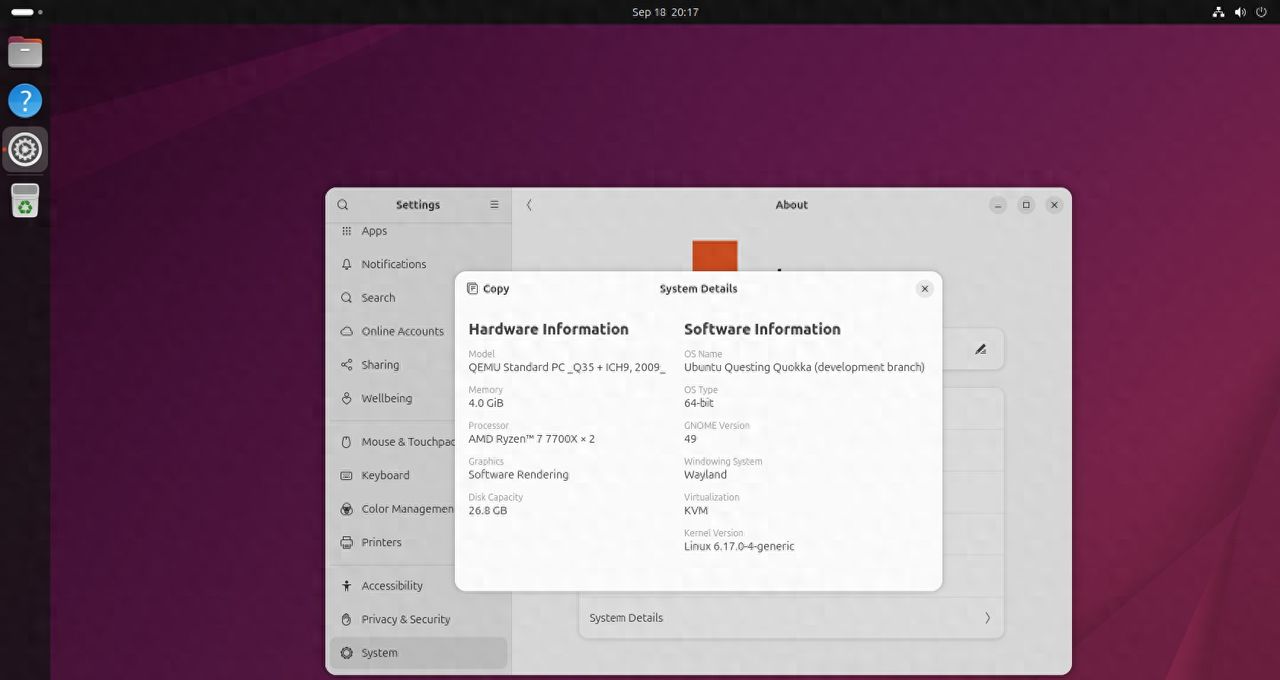The image size is (1280, 680).
Task: Select Keyboard in the sidebar
Action: [x=385, y=475]
